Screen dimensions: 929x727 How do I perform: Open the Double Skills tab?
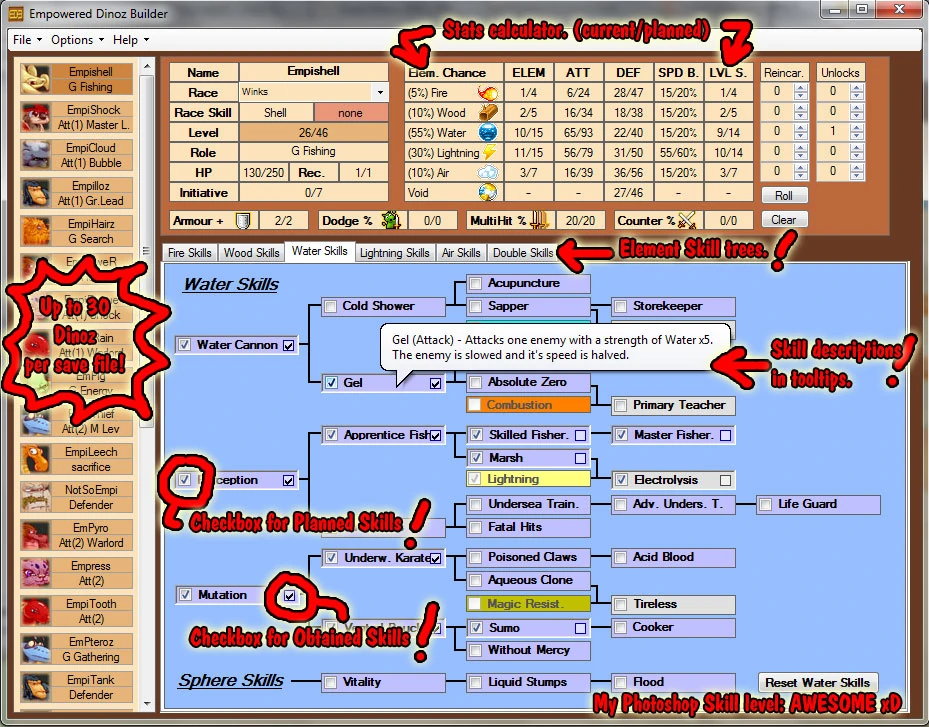point(523,253)
